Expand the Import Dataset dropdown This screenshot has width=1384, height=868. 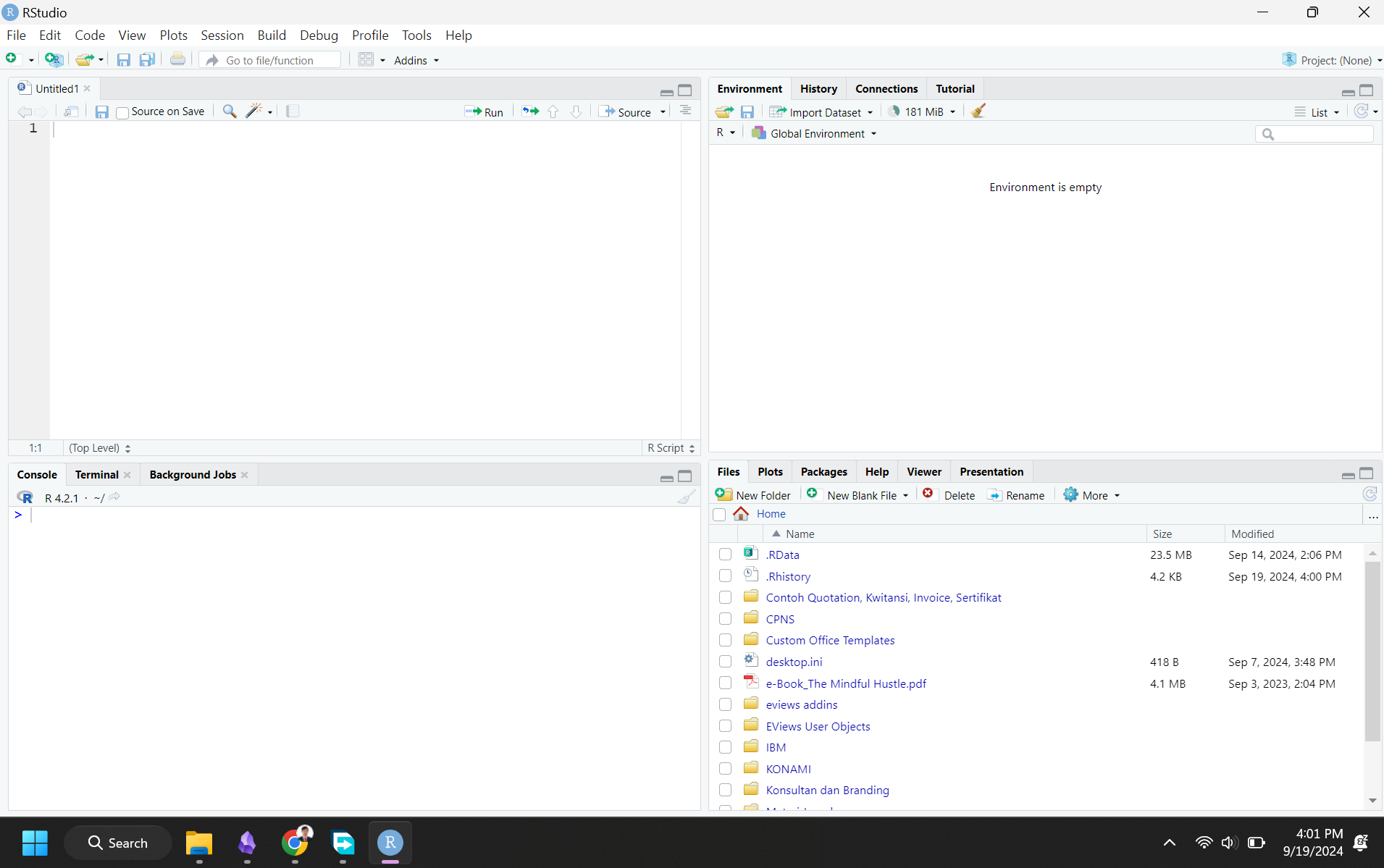coord(821,111)
